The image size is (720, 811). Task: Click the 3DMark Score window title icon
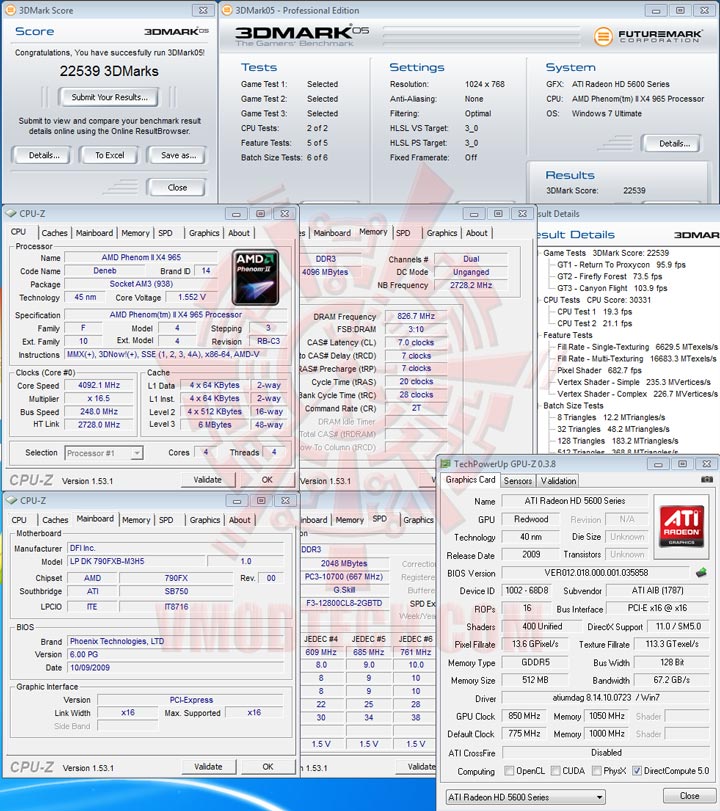pos(10,10)
